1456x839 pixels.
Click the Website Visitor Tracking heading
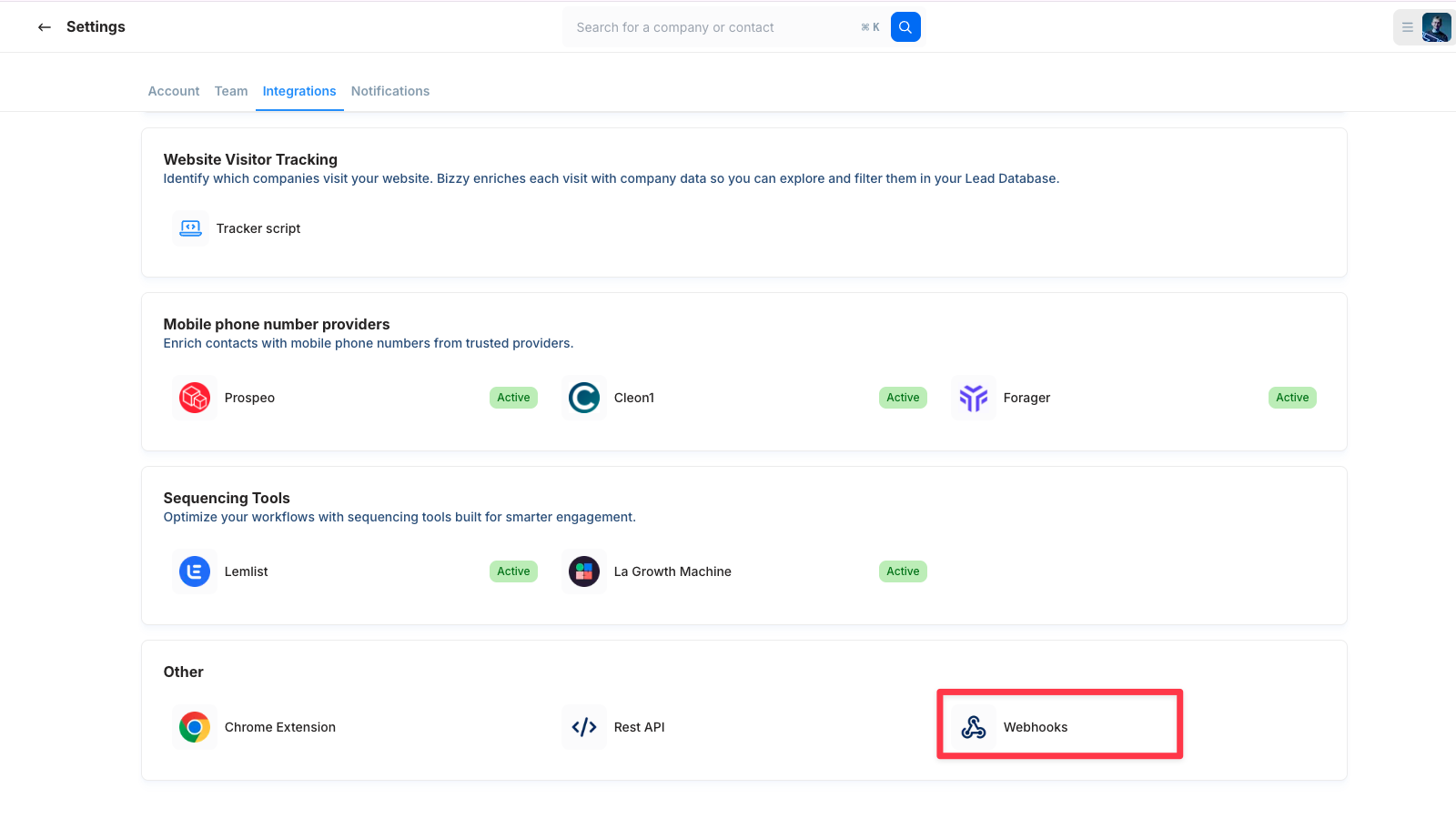click(250, 159)
